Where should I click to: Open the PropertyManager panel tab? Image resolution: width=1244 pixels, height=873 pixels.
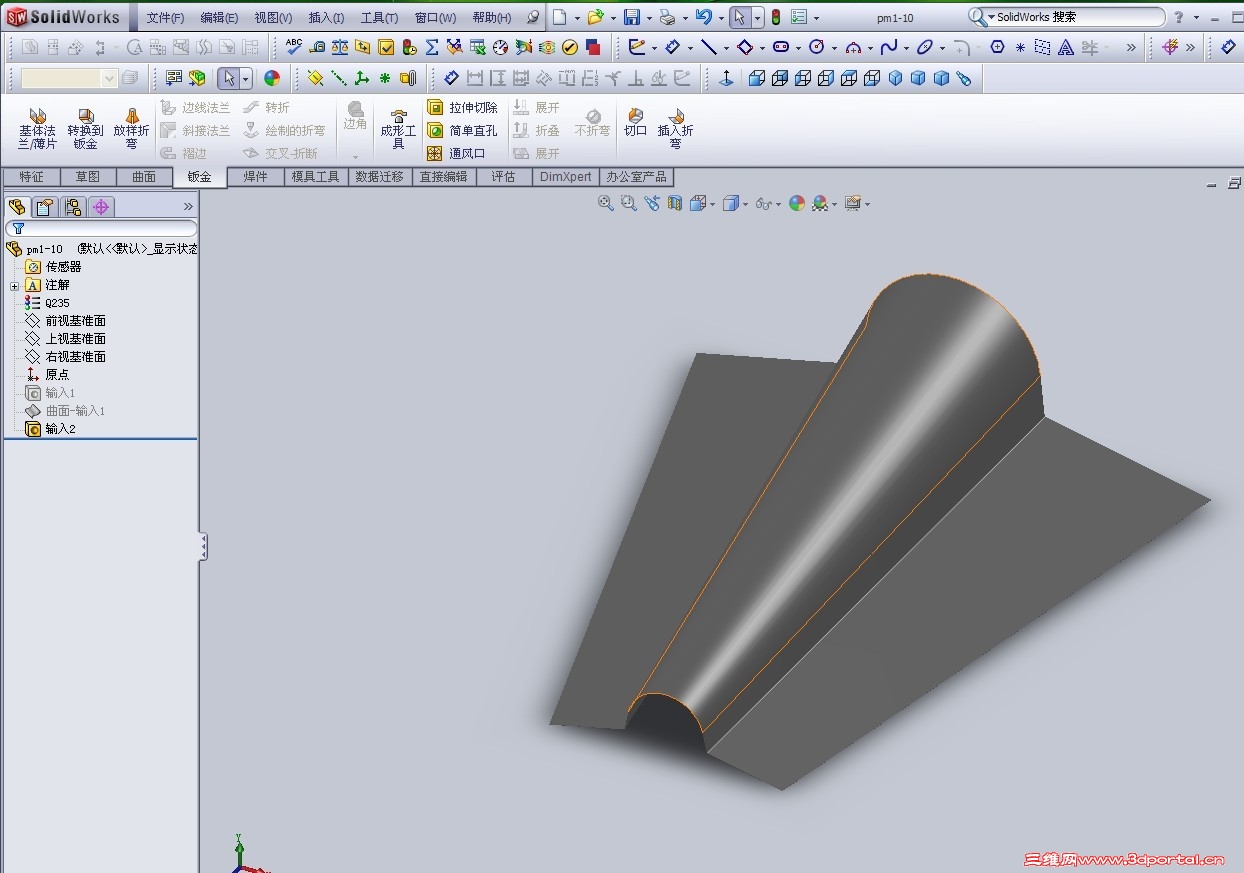pos(44,207)
